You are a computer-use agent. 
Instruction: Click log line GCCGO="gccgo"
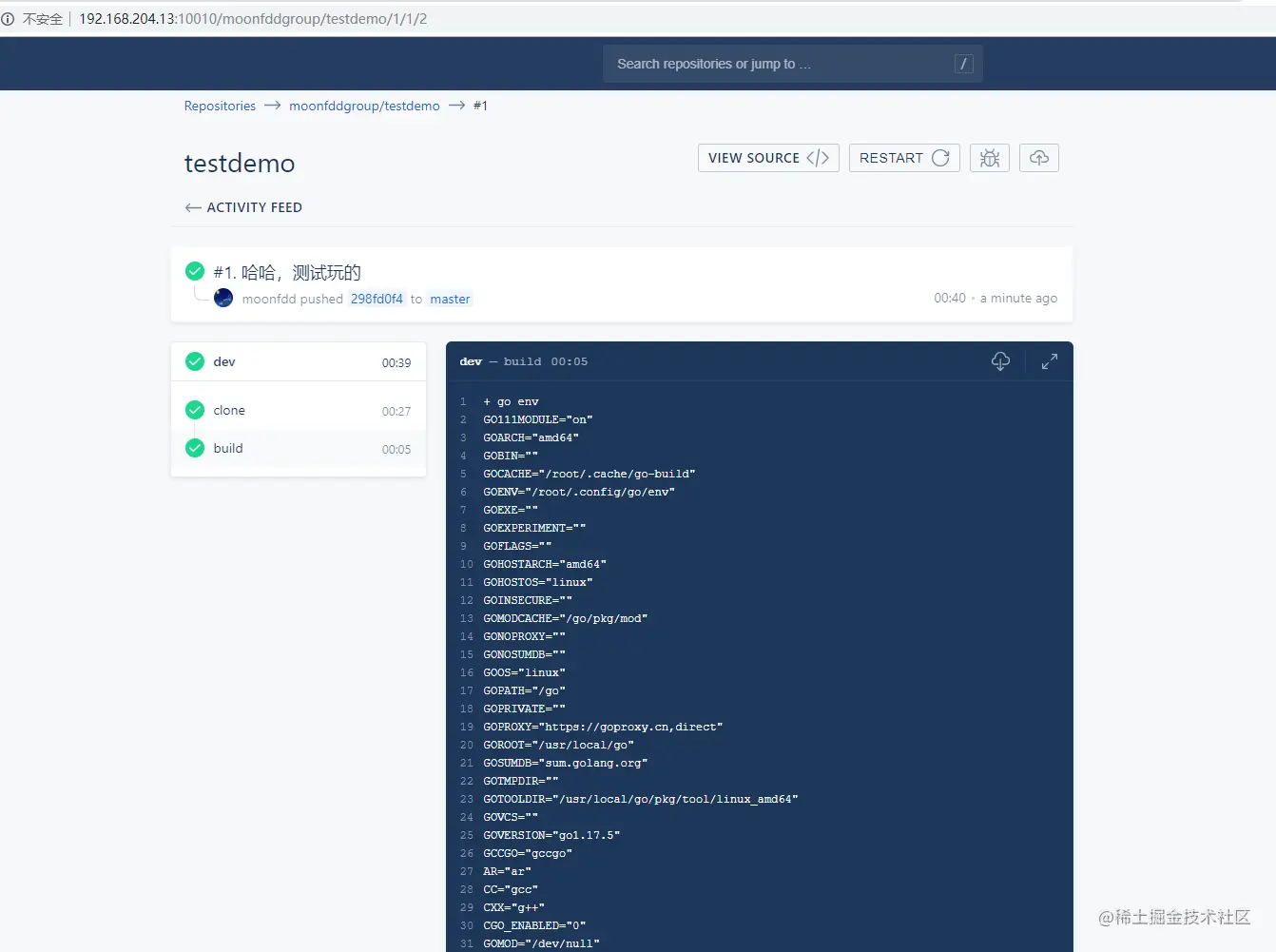coord(528,853)
